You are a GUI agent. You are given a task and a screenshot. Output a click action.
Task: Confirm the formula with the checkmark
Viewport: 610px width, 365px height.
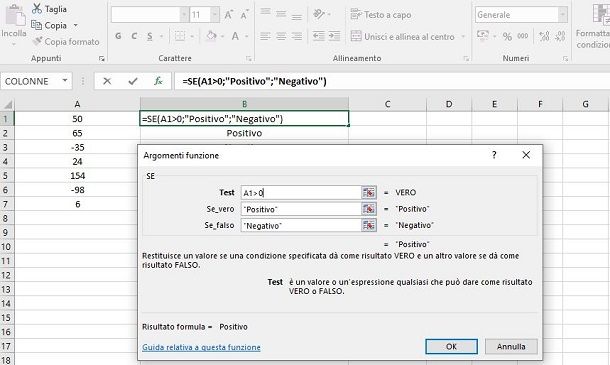click(x=133, y=81)
